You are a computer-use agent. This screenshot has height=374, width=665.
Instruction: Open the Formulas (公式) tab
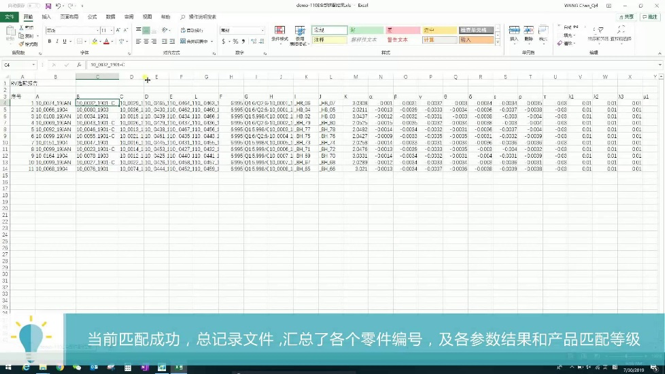click(x=92, y=17)
